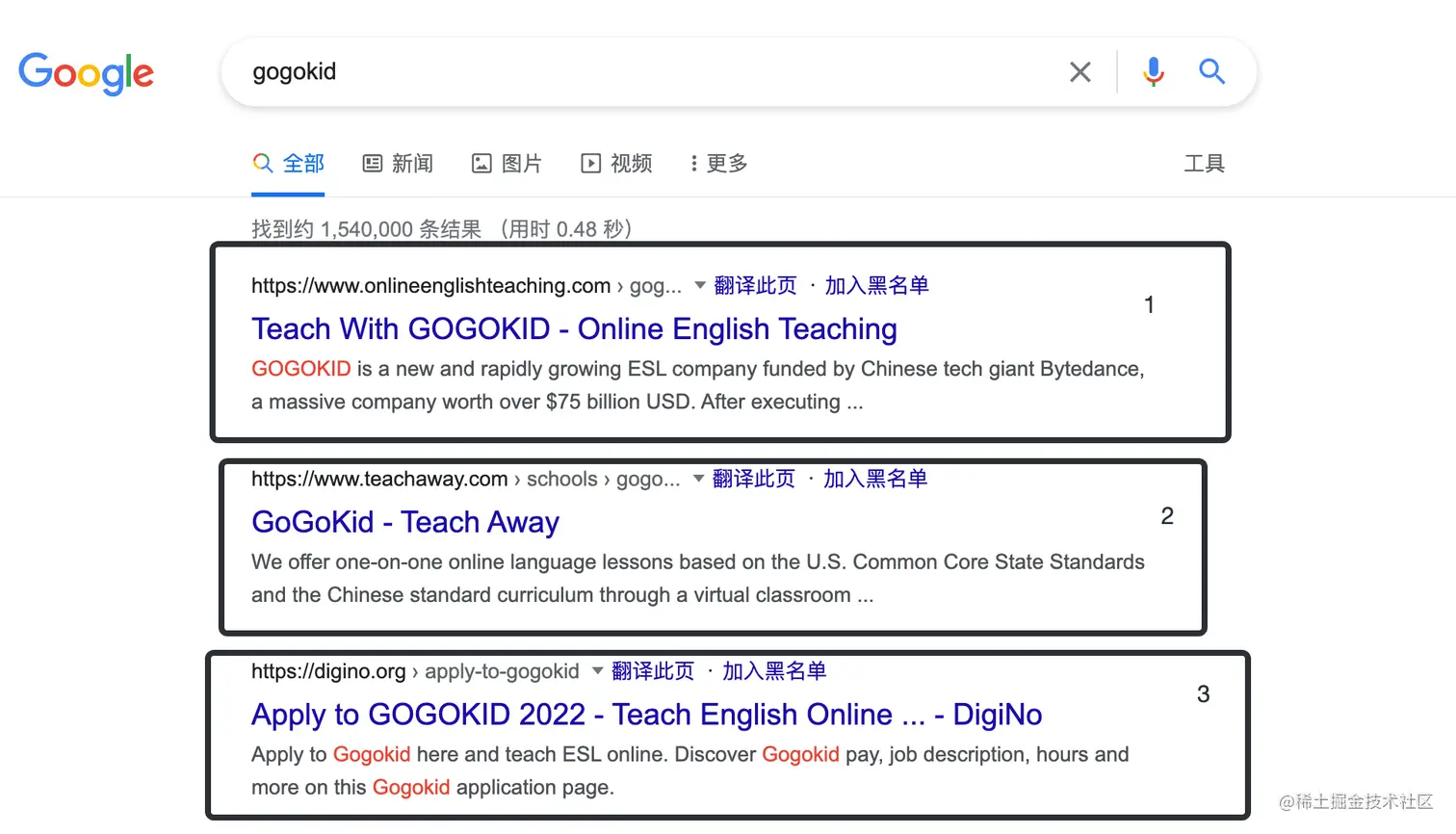The height and width of the screenshot is (834, 1456).
Task: Click the https://www.onlineenglishteaching.com URL text
Action: pyautogui.click(x=430, y=286)
